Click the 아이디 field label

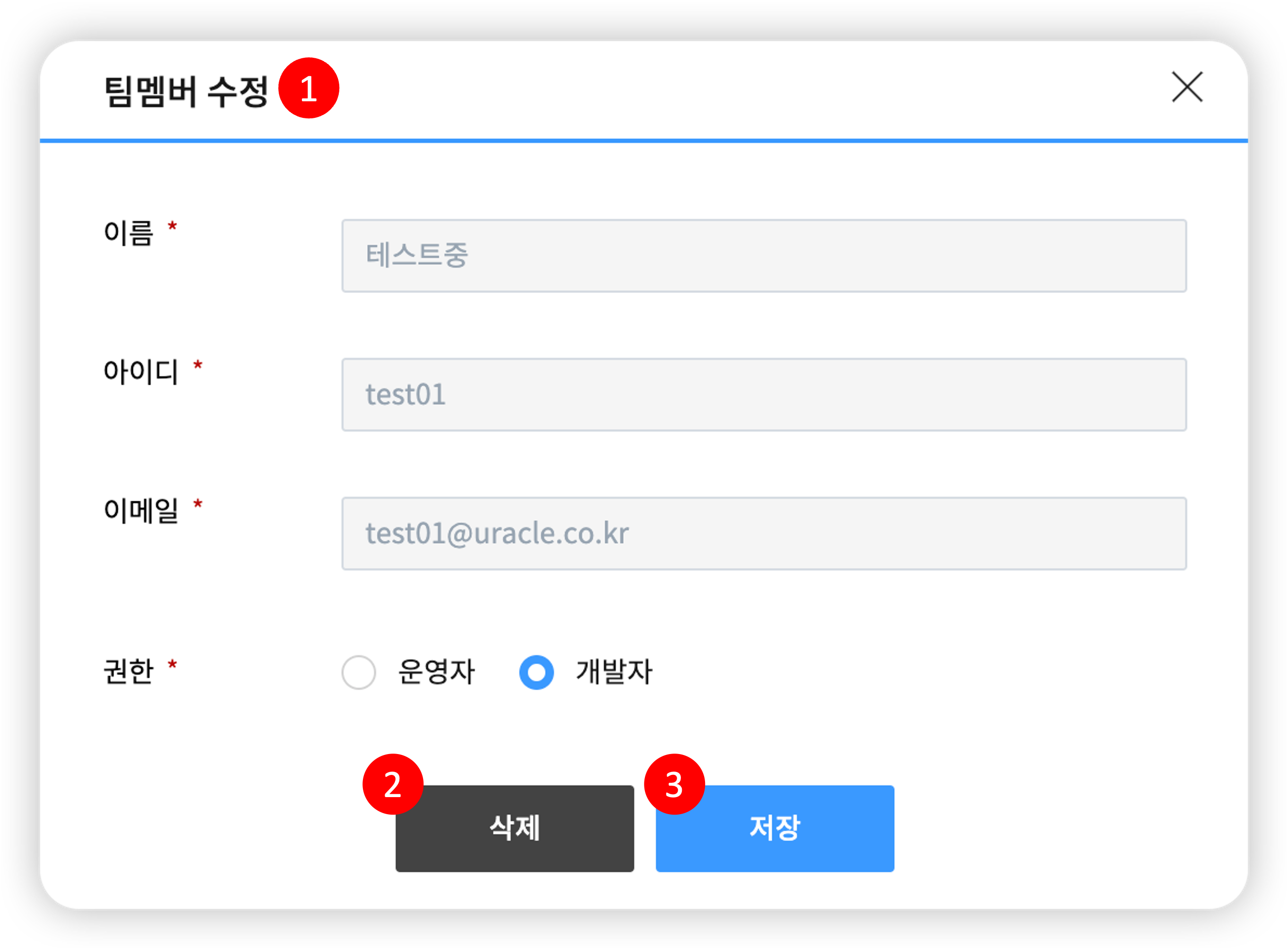[x=141, y=372]
